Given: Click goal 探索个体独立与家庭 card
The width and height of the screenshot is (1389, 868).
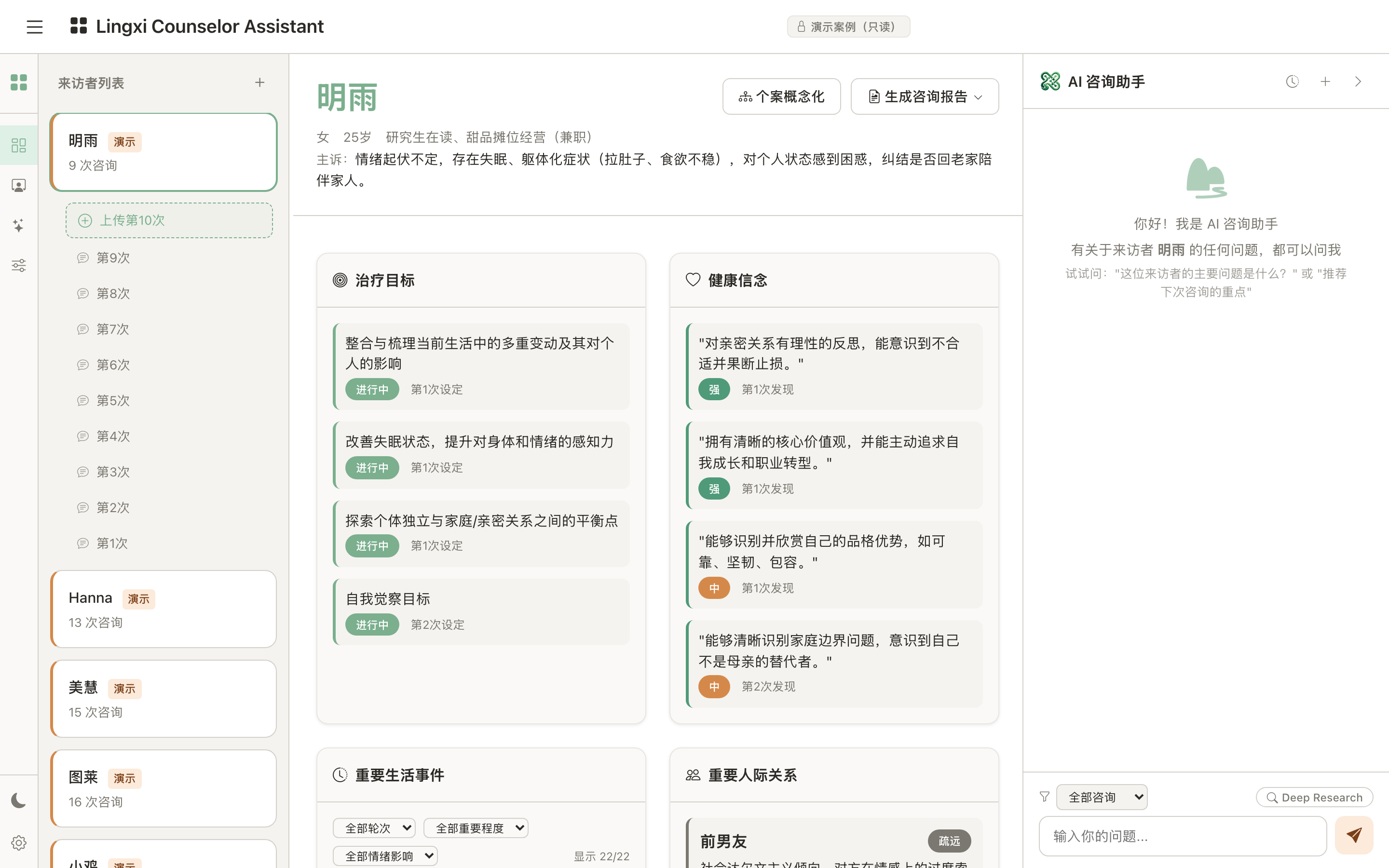Looking at the screenshot, I should (481, 534).
